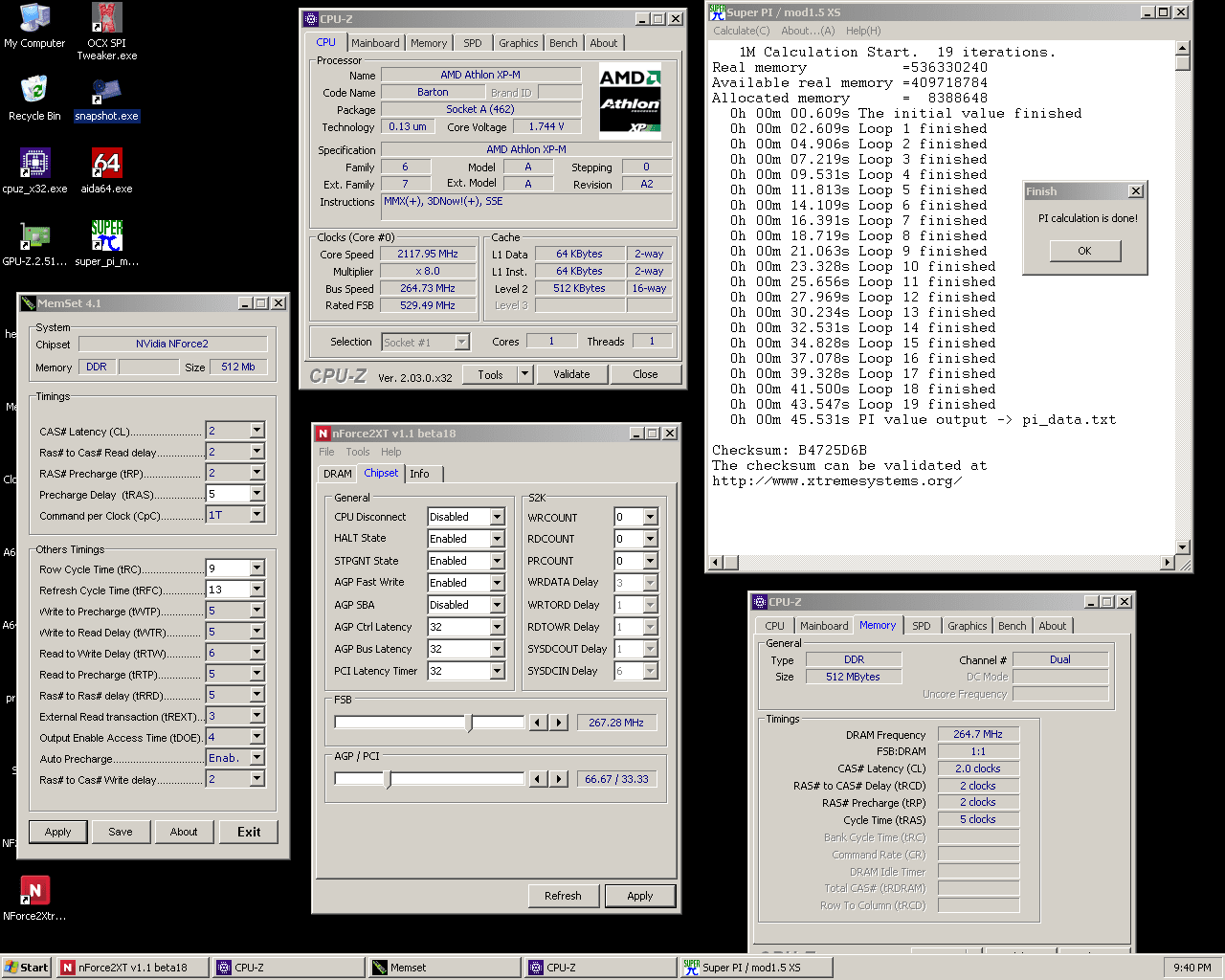
Task: Open the Mainboard tab in top CPU-Z
Action: (375, 43)
